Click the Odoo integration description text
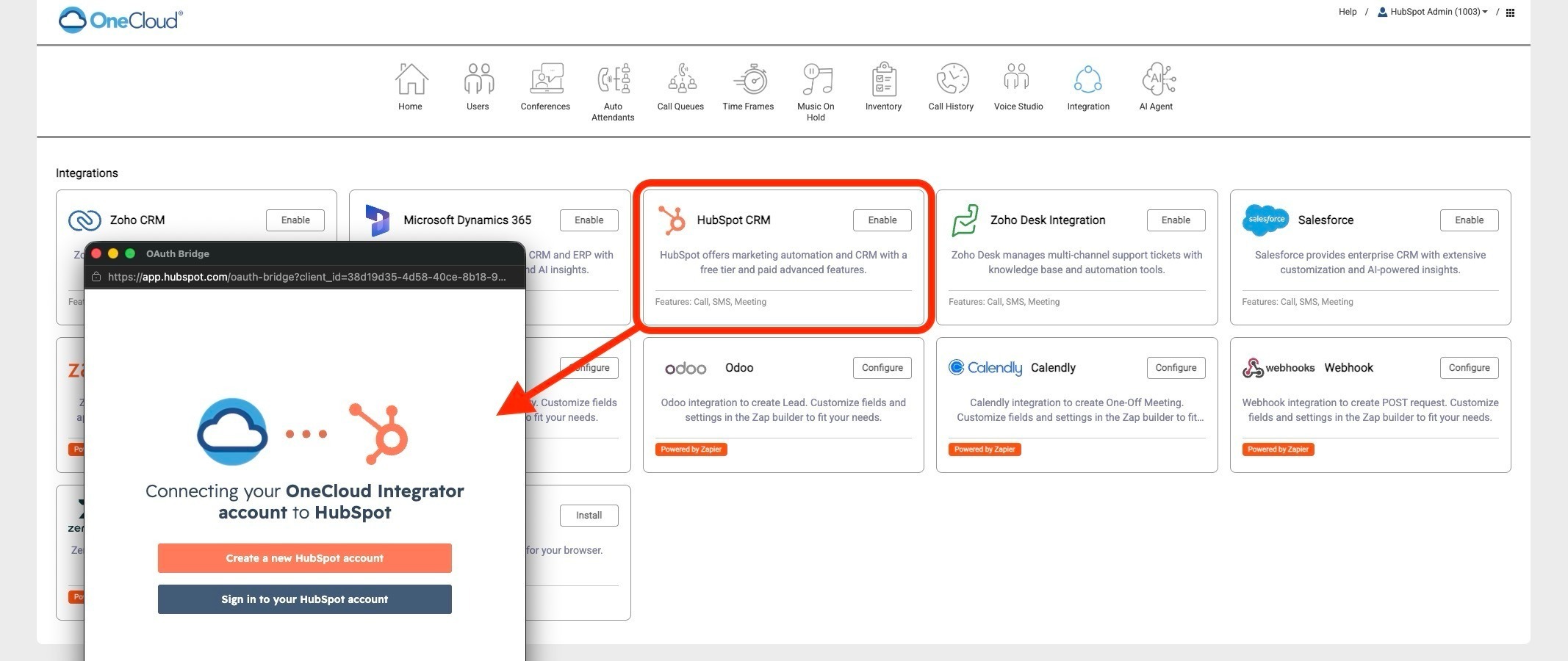 (x=783, y=410)
